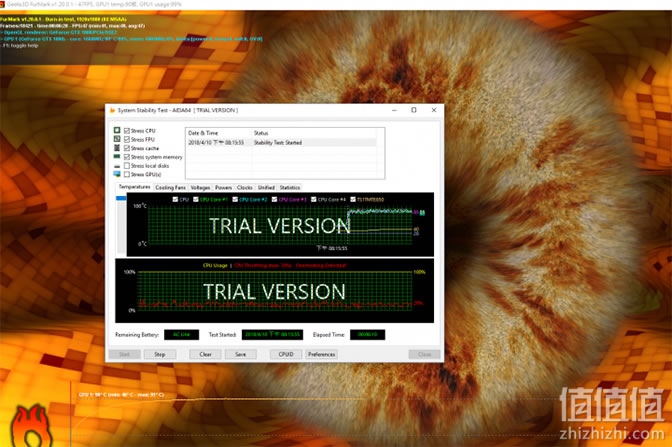Stop the stability test with Stop button
Viewport: 672px width, 447px height.
(159, 354)
